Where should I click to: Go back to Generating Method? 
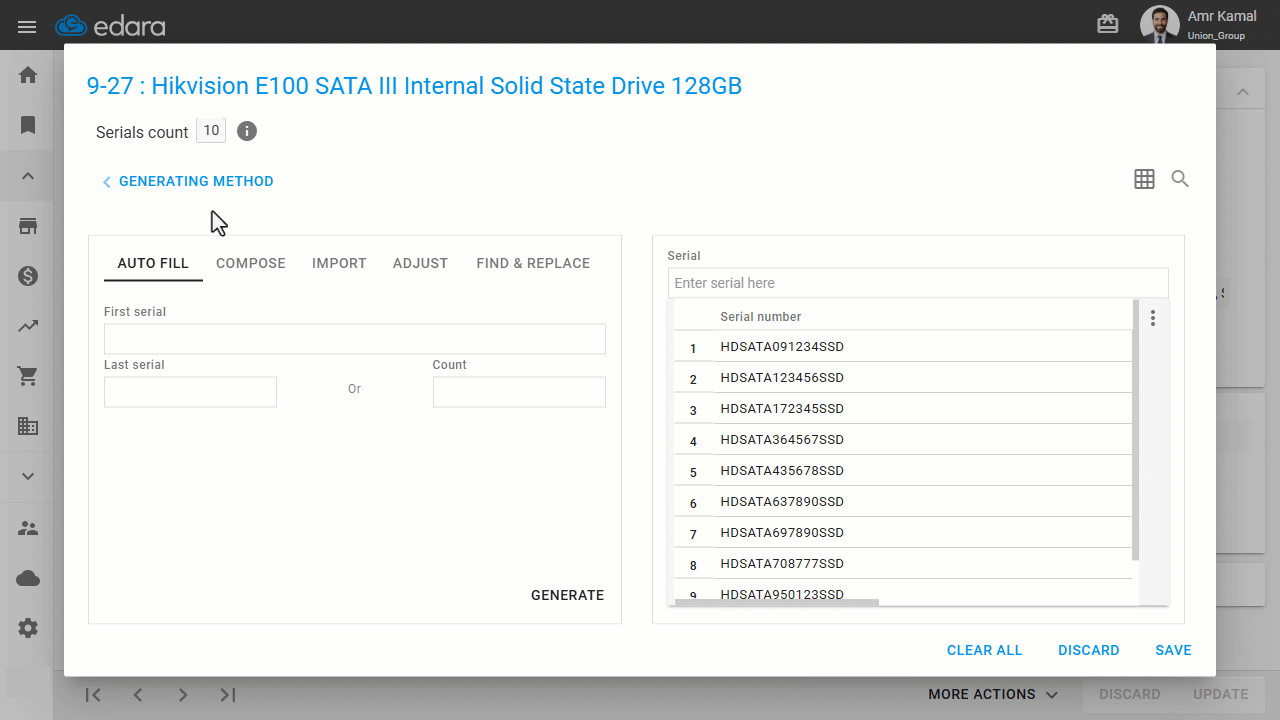[187, 181]
